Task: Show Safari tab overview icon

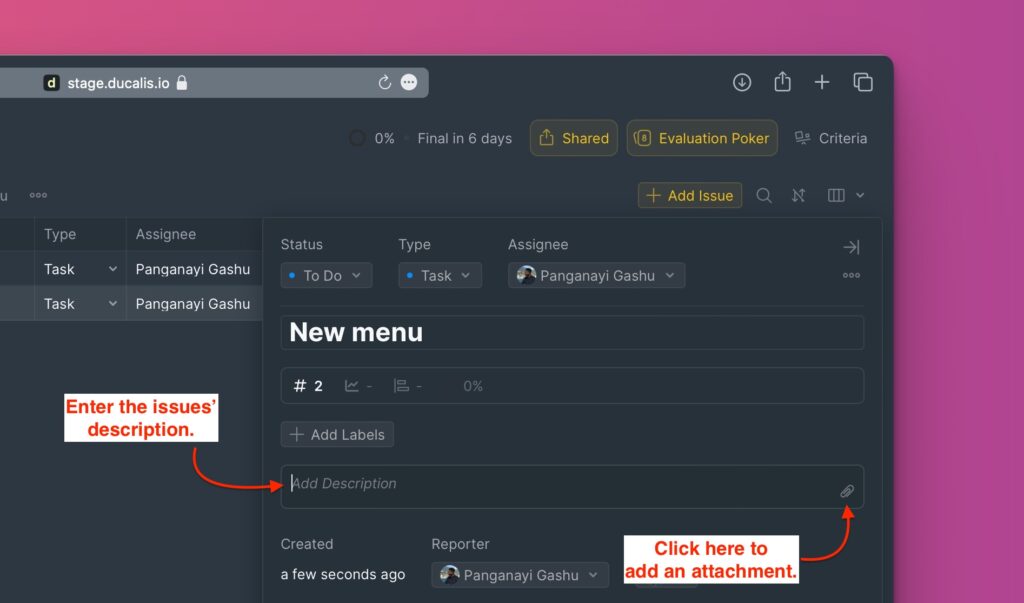Action: 862,83
